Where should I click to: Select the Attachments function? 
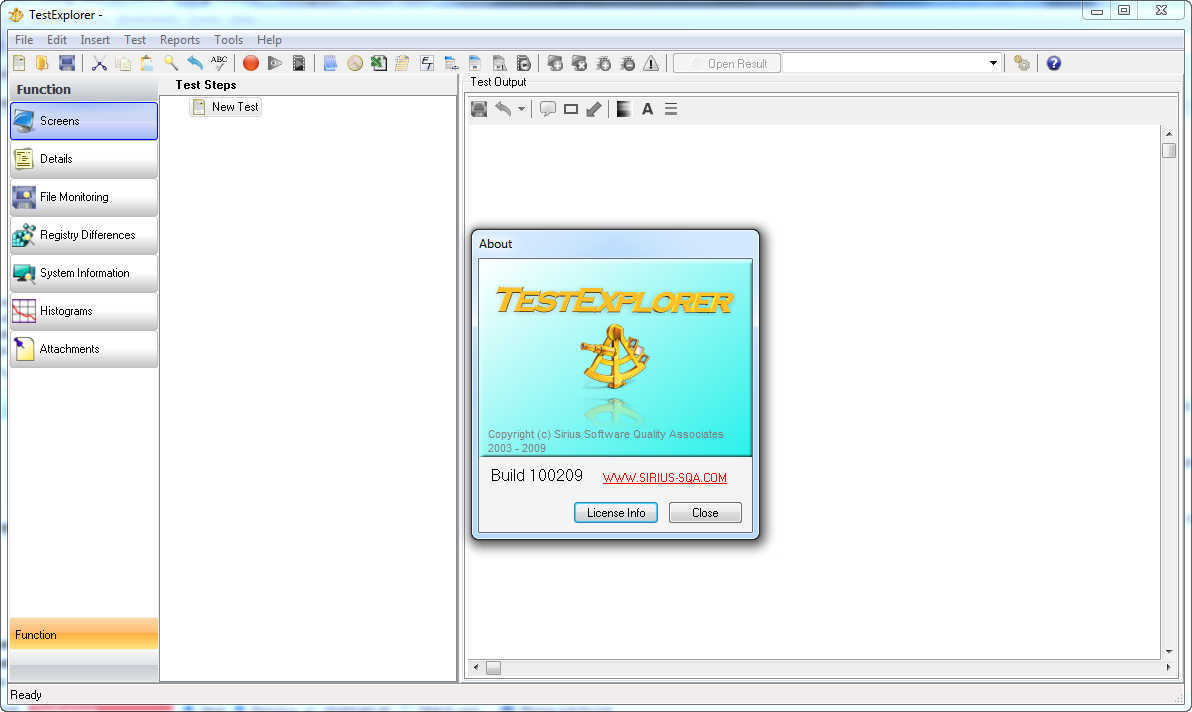84,349
